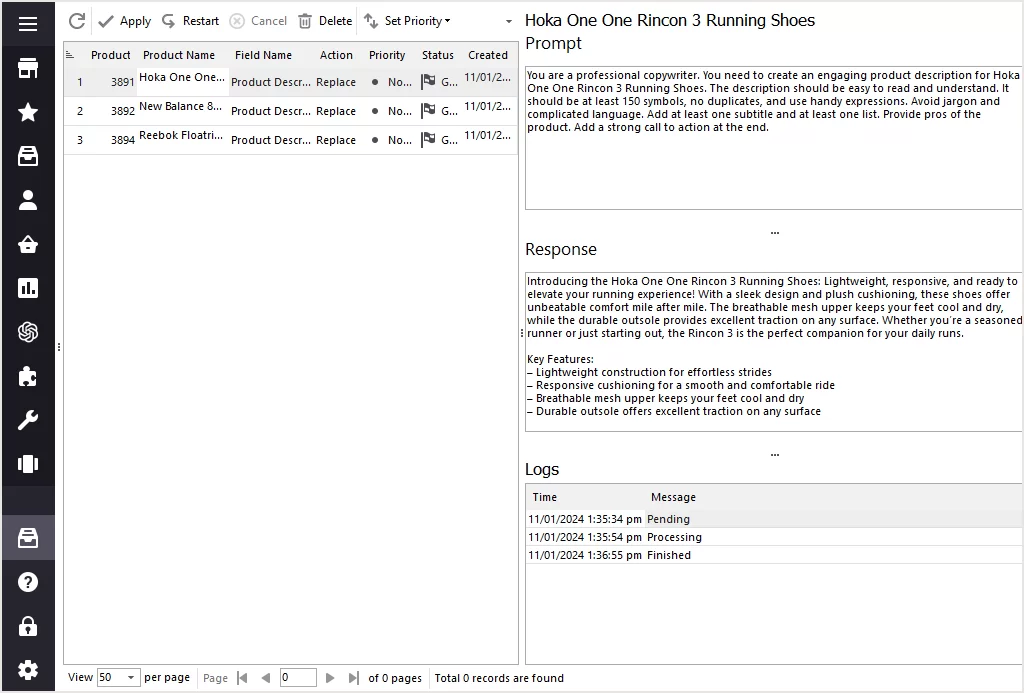The width and height of the screenshot is (1024, 693).
Task: Open the settings gear sidebar icon
Action: (28, 670)
